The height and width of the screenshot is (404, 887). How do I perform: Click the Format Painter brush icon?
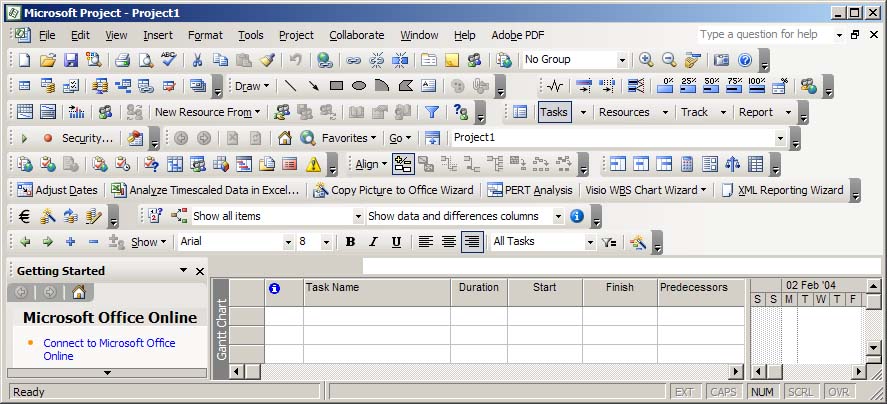pyautogui.click(x=267, y=59)
